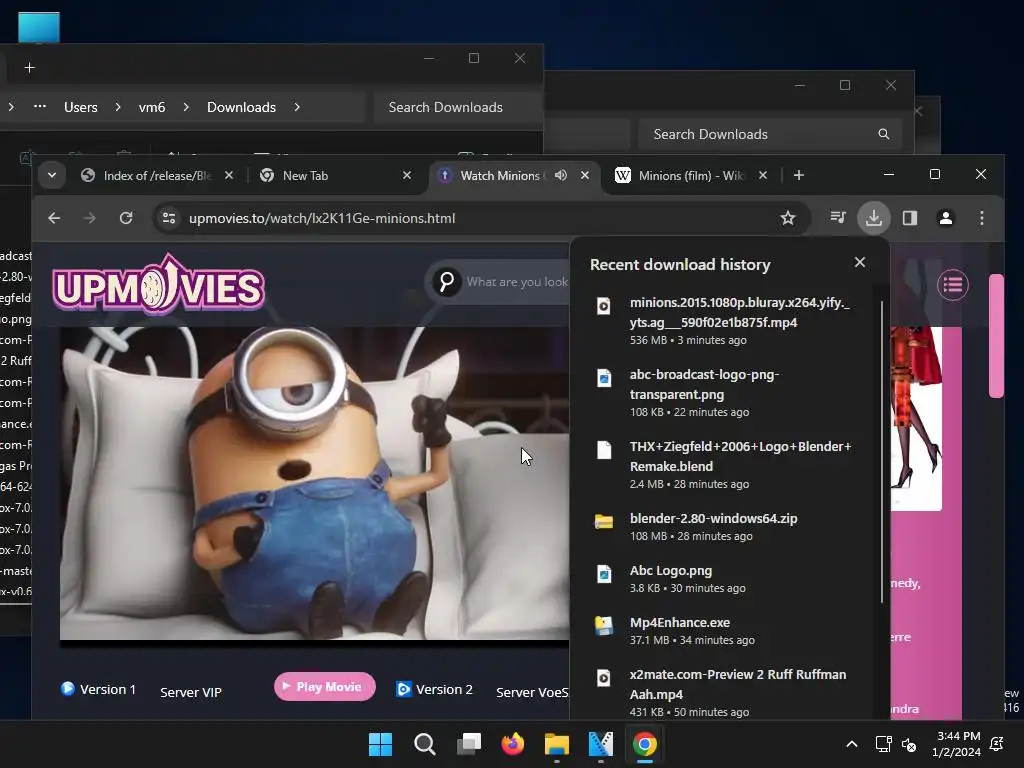Add a new tab in File Explorer
The width and height of the screenshot is (1024, 768).
[x=29, y=68]
